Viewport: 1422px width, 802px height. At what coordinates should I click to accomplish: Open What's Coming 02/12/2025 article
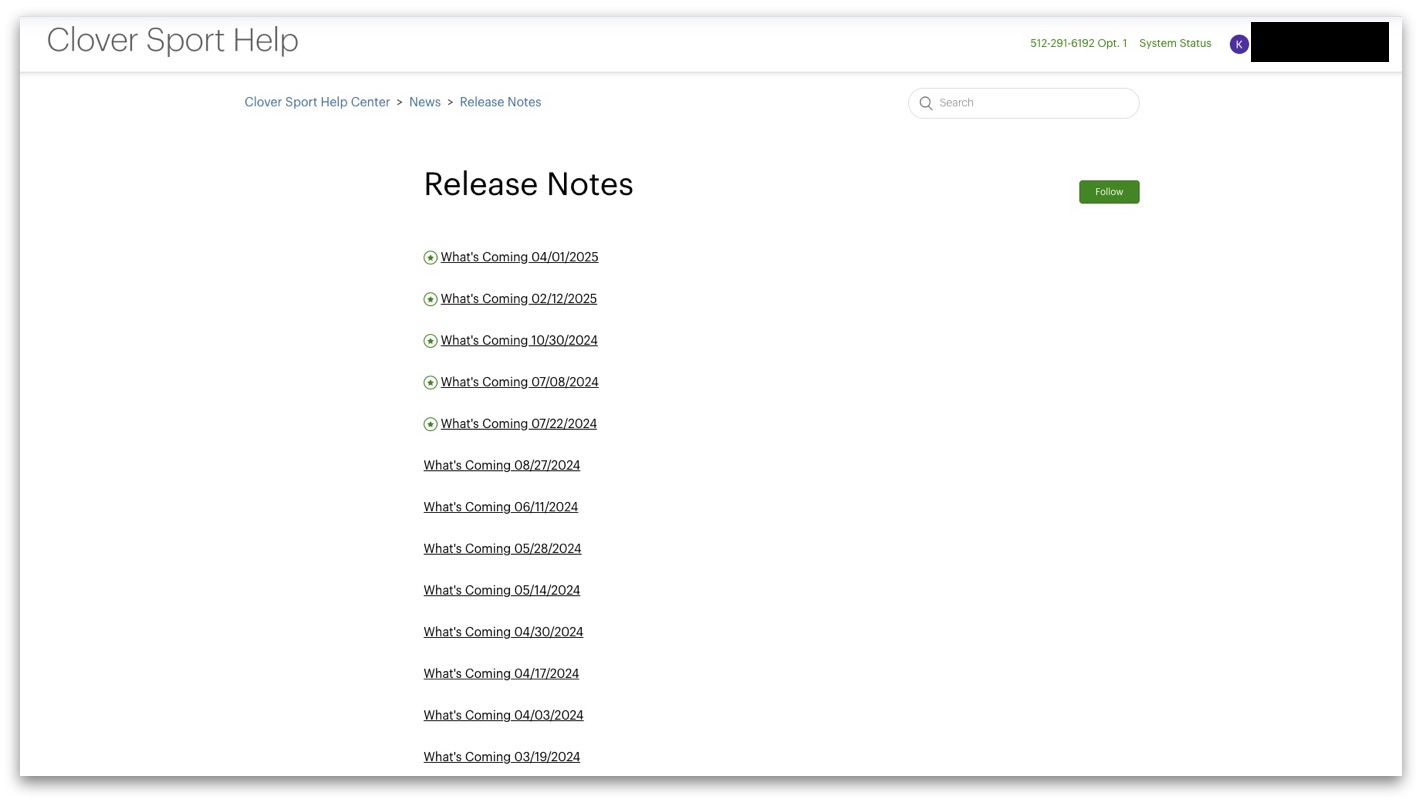(518, 299)
